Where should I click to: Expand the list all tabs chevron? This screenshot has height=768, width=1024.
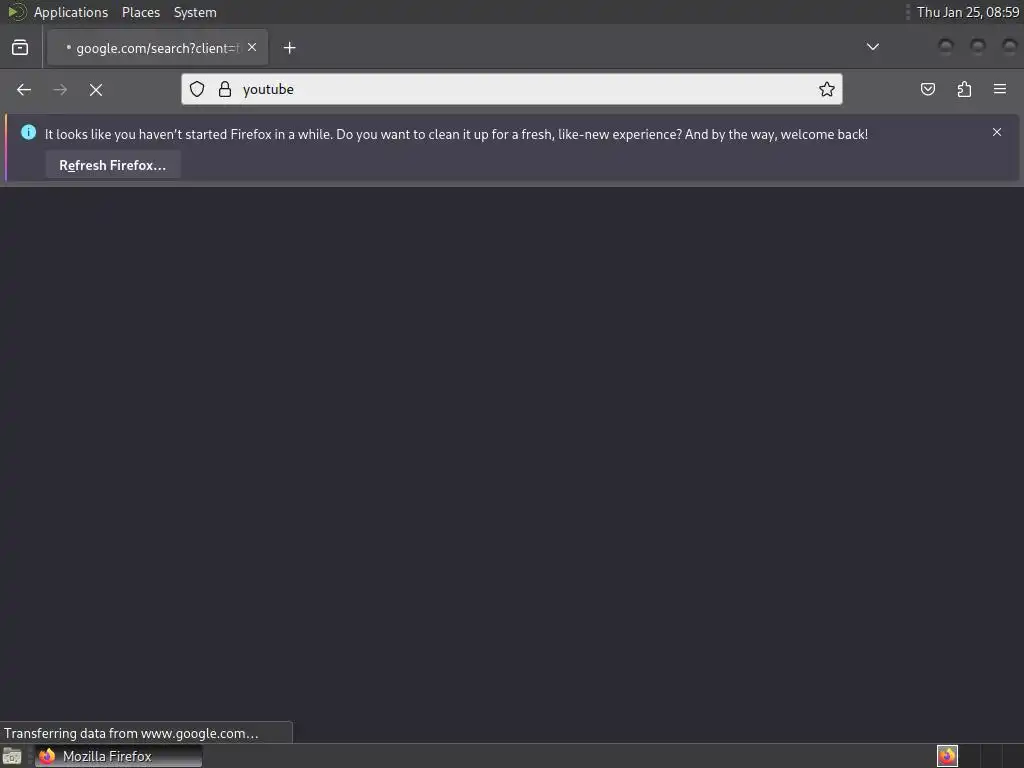(872, 47)
